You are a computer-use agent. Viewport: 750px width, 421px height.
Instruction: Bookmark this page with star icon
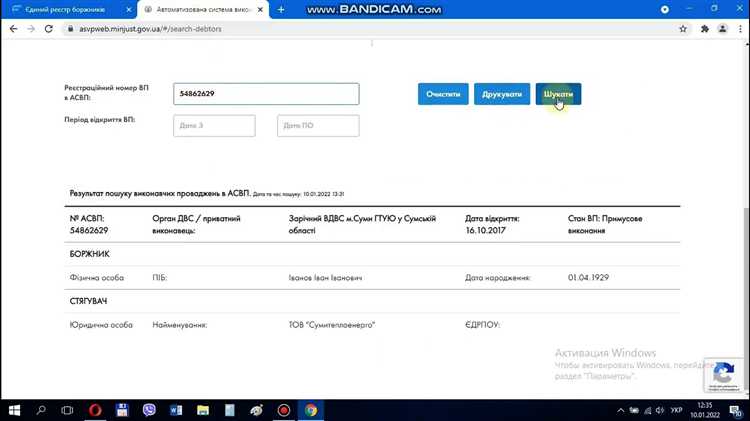tap(683, 29)
